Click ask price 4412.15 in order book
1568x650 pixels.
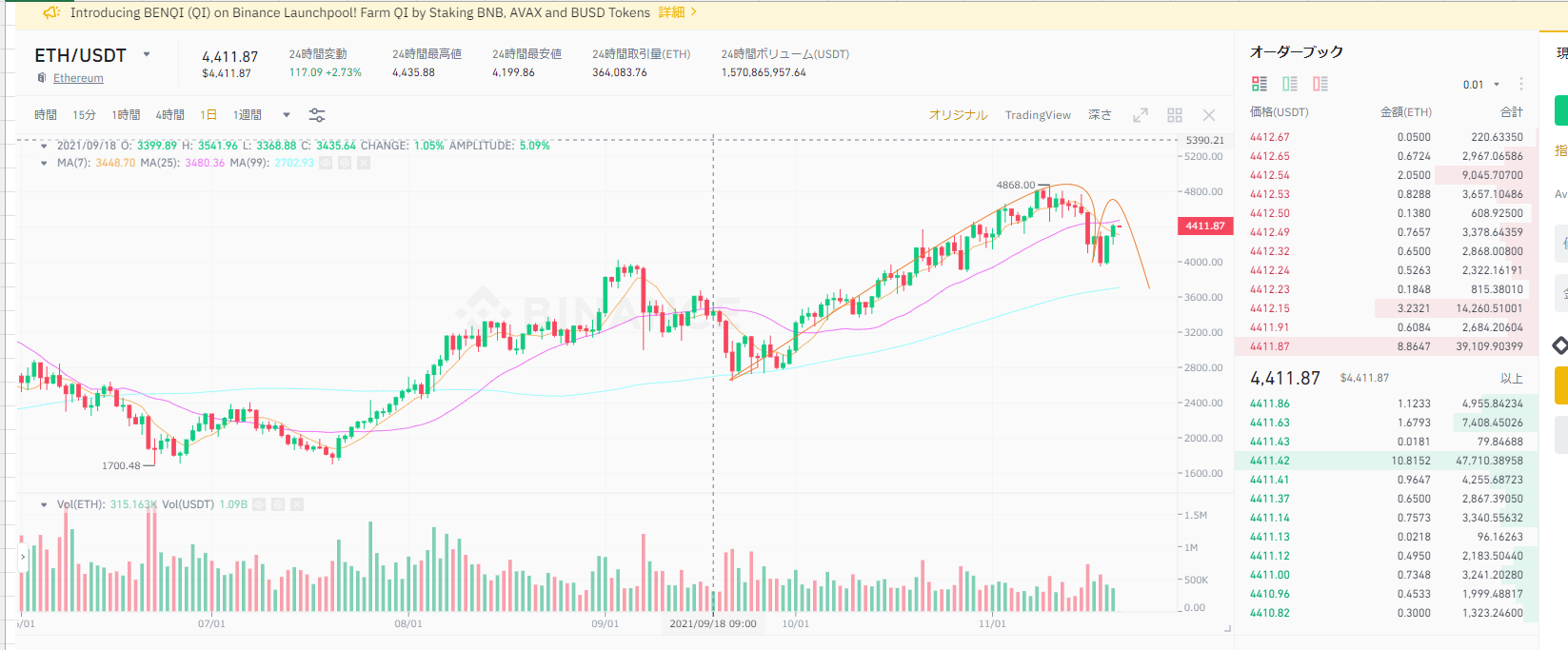pyautogui.click(x=1270, y=308)
